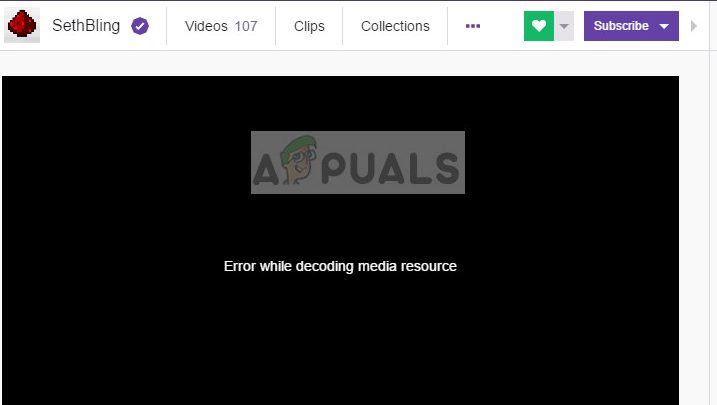
Task: Open the three-dots more options menu
Action: pyautogui.click(x=473, y=26)
